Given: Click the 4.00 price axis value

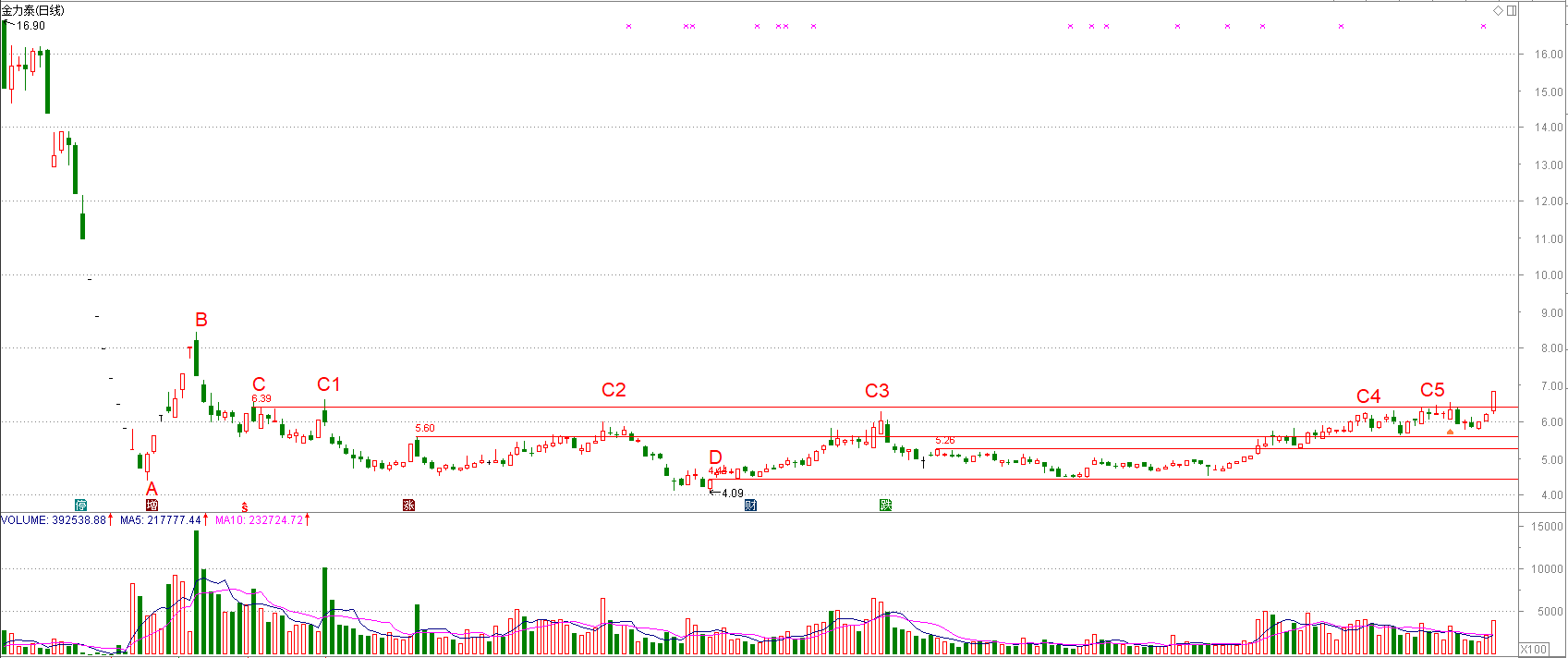Looking at the screenshot, I should tap(1551, 496).
